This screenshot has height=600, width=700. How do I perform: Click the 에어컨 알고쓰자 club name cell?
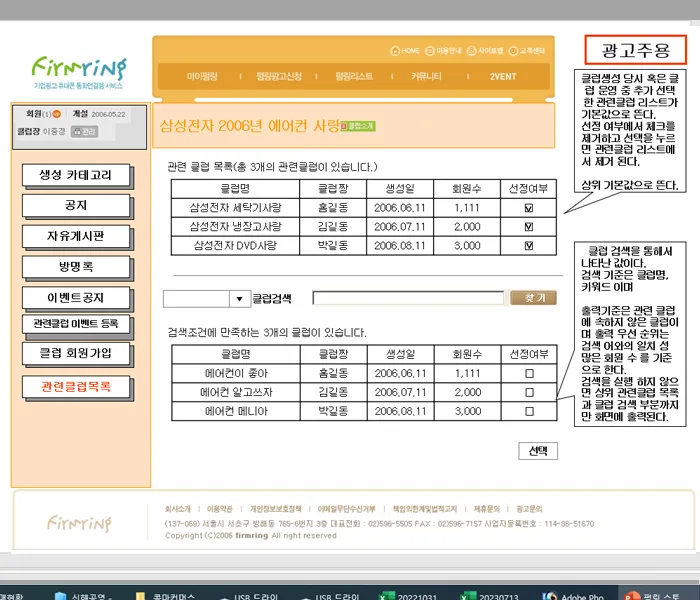236,392
